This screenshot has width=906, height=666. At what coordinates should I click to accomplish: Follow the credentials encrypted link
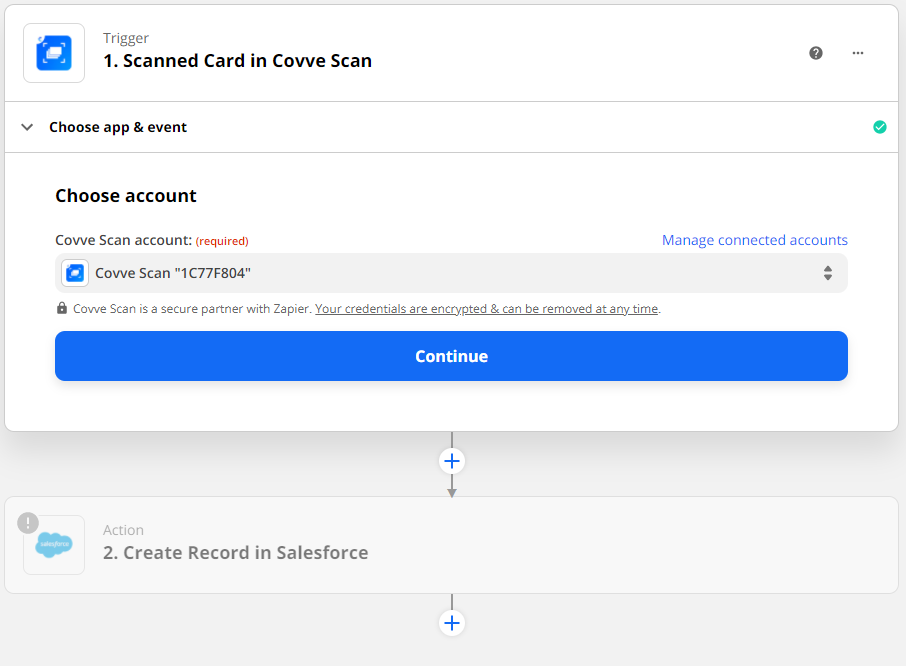coord(487,309)
